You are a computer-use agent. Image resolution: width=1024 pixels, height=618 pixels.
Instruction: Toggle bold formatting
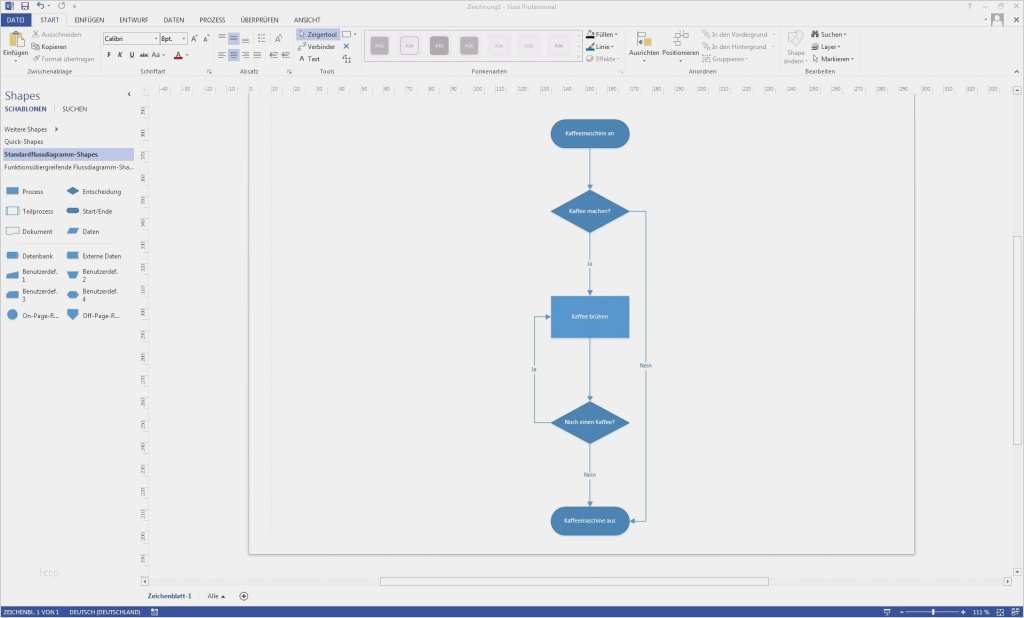tap(108, 55)
